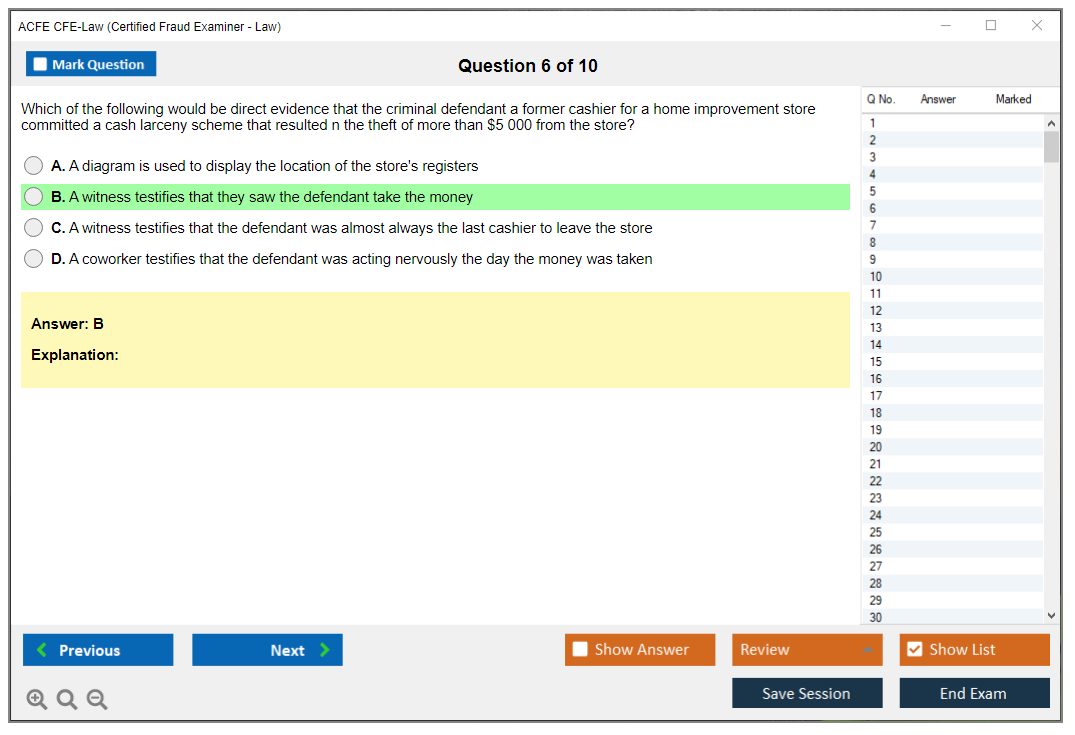Jump to question 10 in list
The image size is (1075, 735).
[x=877, y=277]
